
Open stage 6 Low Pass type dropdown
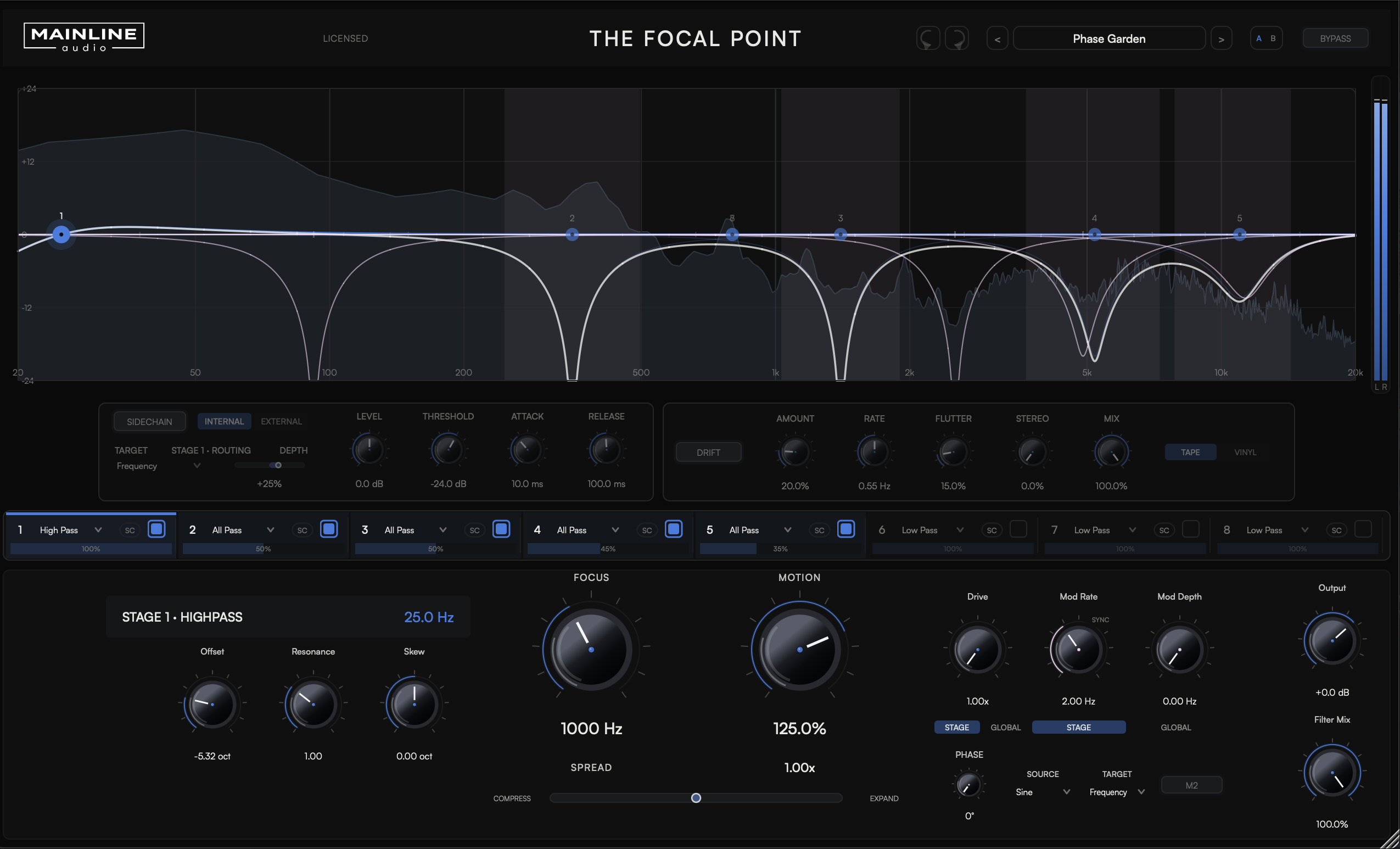(x=932, y=530)
